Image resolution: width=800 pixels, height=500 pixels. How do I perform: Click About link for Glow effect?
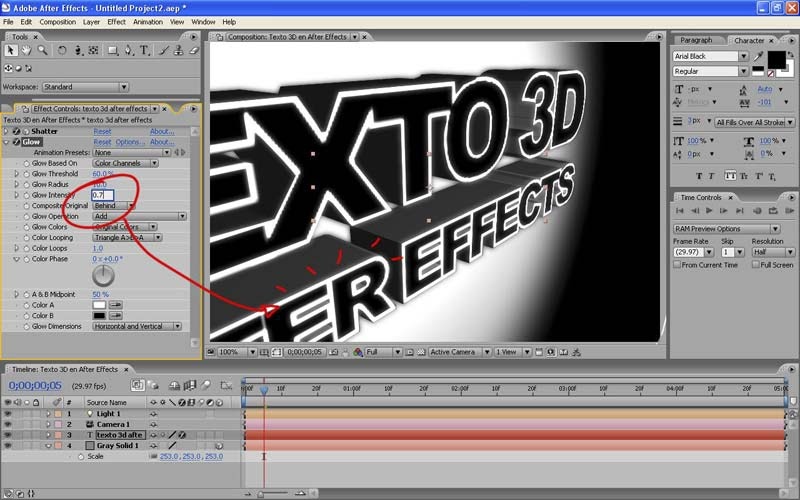pyautogui.click(x=162, y=142)
